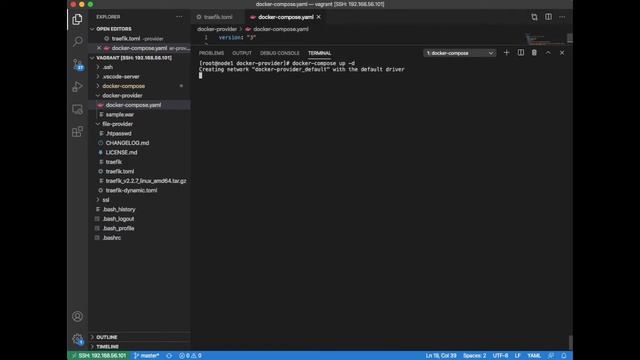Click the synchronize changes icon in status bar
Image resolution: width=640 pixels, height=360 pixels.
pyautogui.click(x=169, y=356)
